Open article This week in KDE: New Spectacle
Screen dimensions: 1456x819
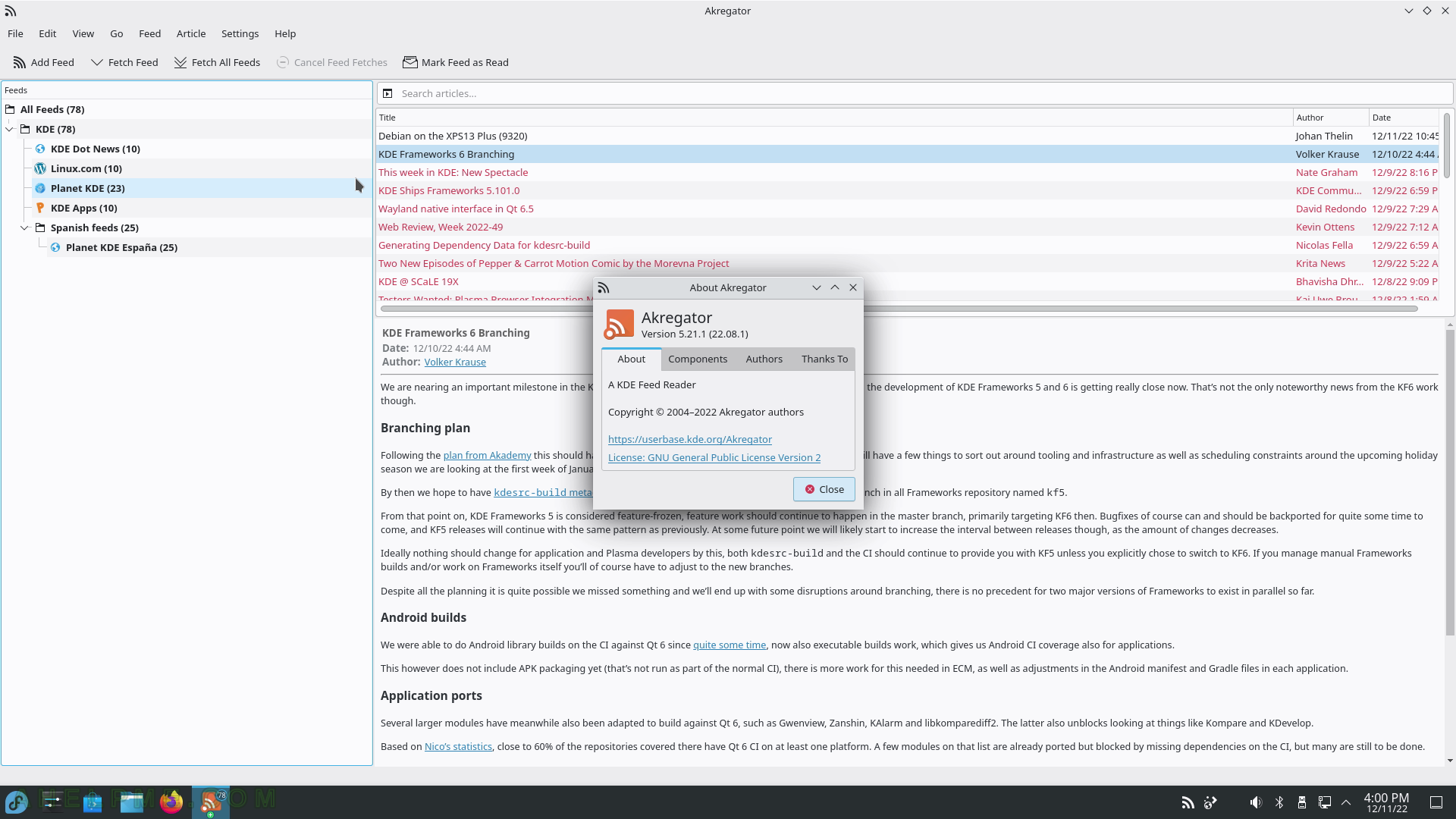pos(907,172)
